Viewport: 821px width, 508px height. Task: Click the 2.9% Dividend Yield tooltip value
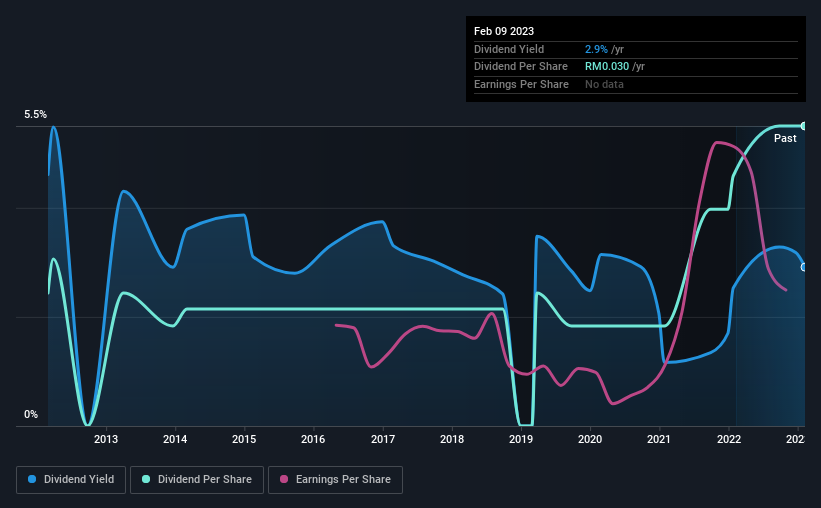(596, 49)
